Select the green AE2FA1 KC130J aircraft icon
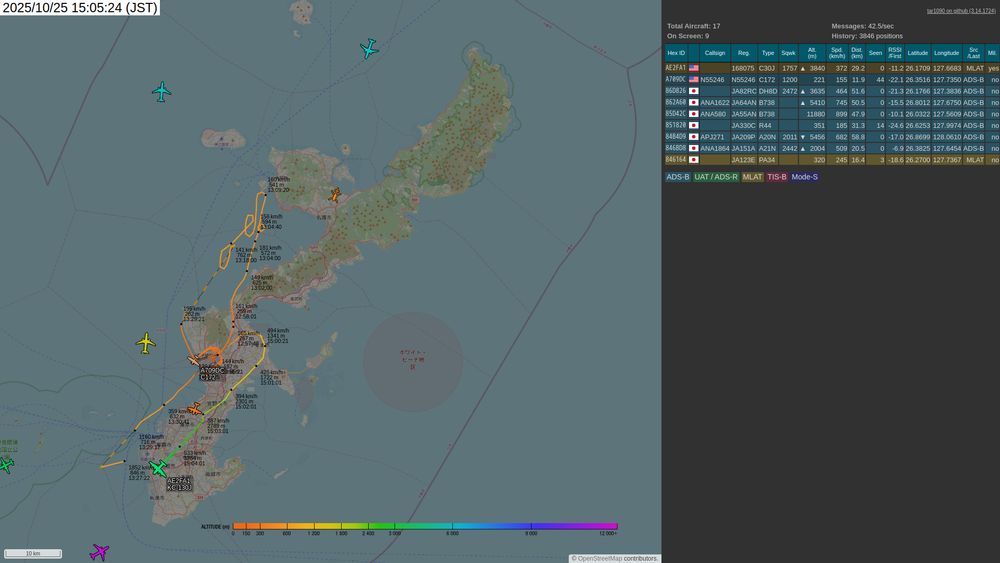This screenshot has height=563, width=1000. 158,469
